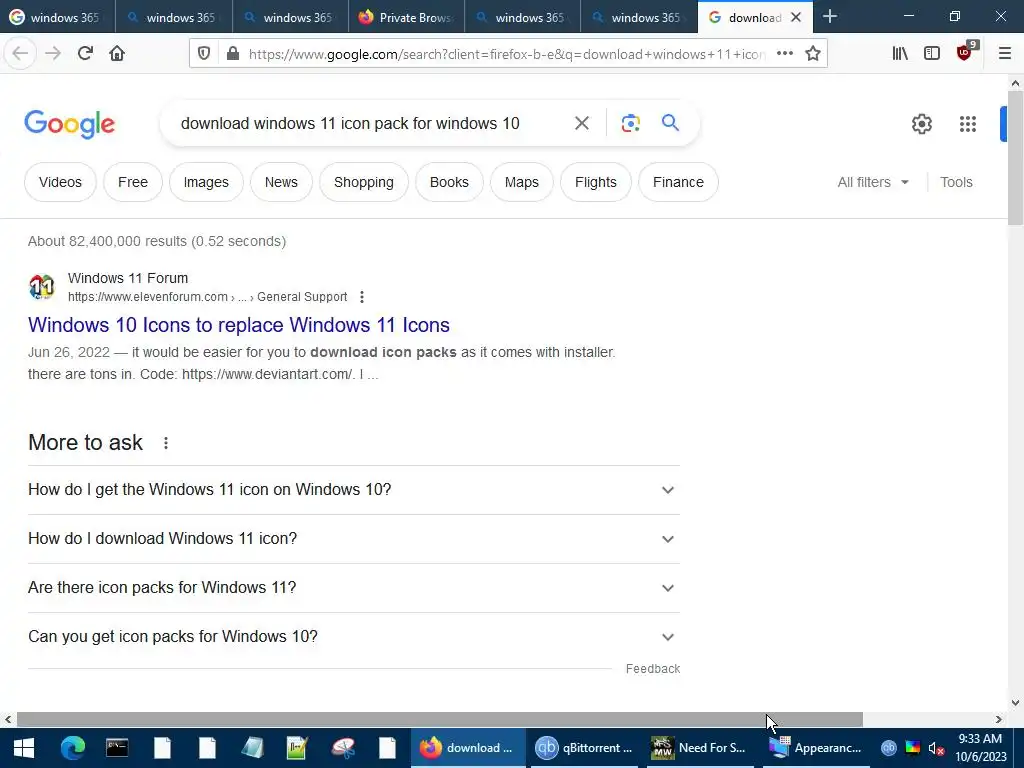1024x768 pixels.
Task: Filter results by Images
Action: coord(206,182)
